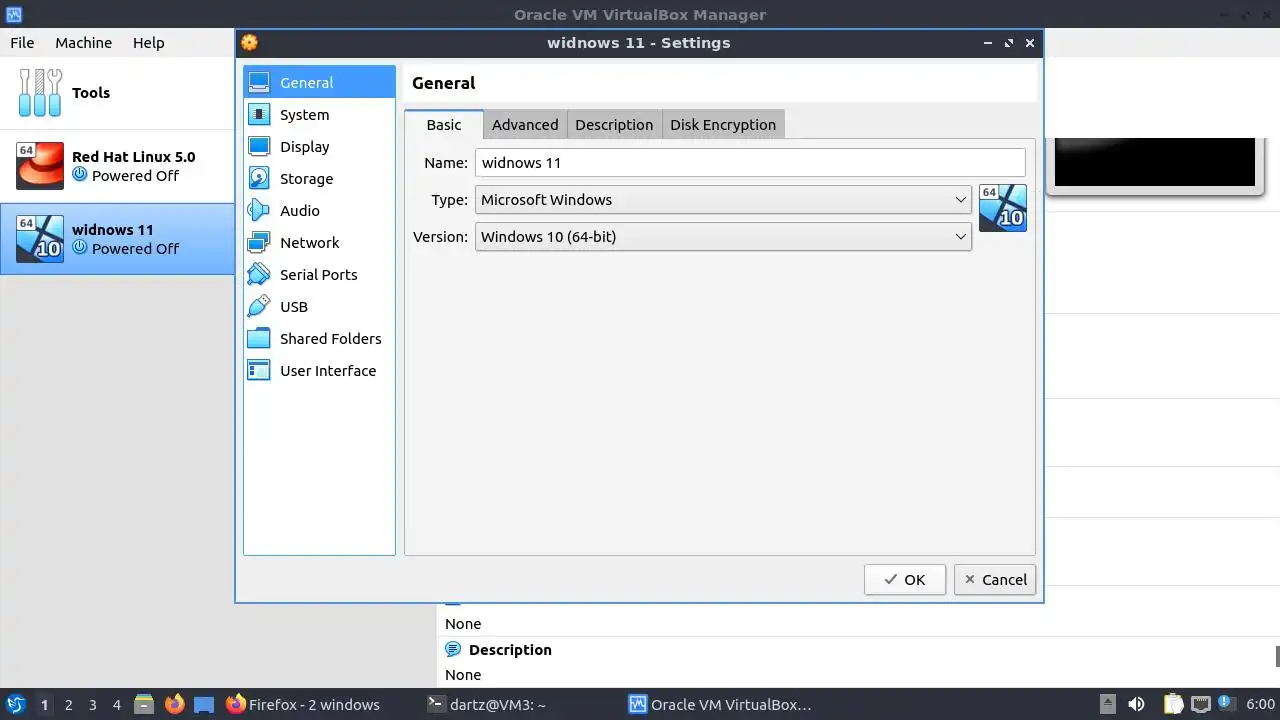The height and width of the screenshot is (720, 1280).
Task: Open the clipboard manager tray icon
Action: tap(1173, 705)
